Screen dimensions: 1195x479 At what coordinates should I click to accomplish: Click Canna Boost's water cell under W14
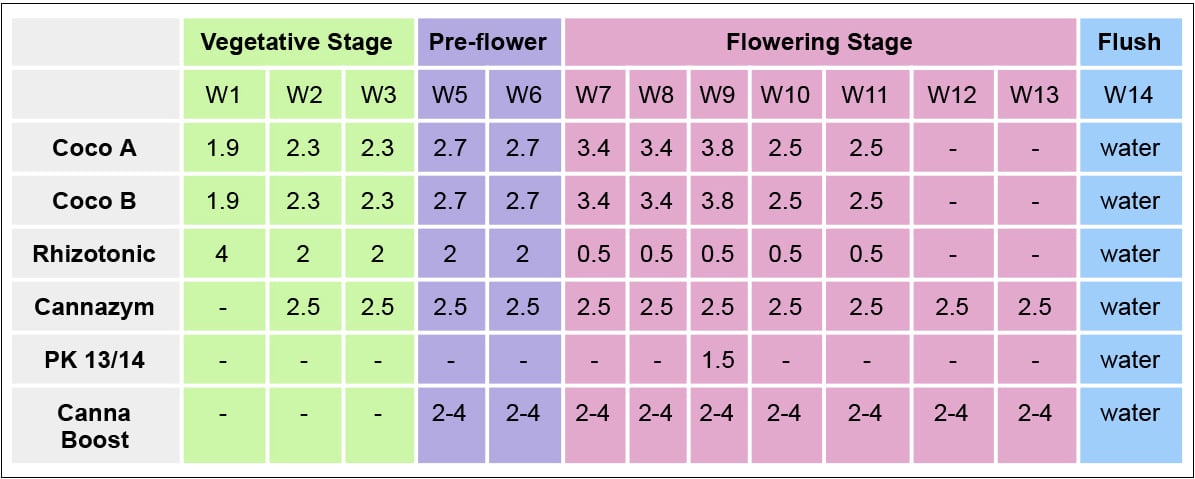click(1129, 413)
